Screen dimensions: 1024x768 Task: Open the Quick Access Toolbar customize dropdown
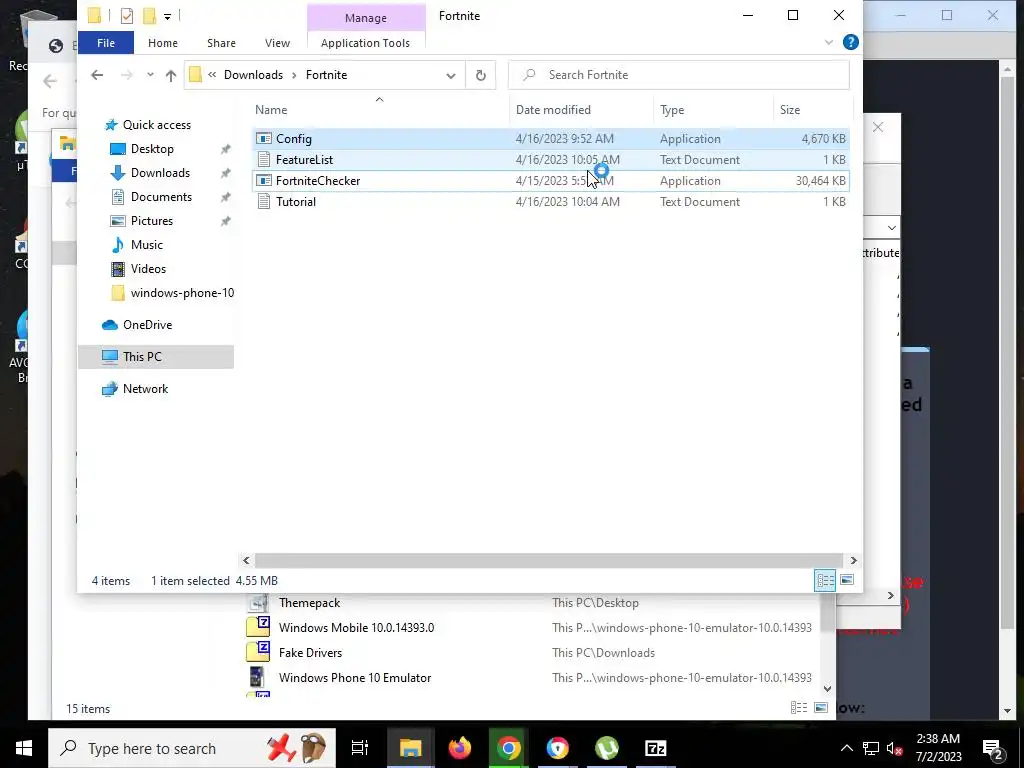coord(168,16)
